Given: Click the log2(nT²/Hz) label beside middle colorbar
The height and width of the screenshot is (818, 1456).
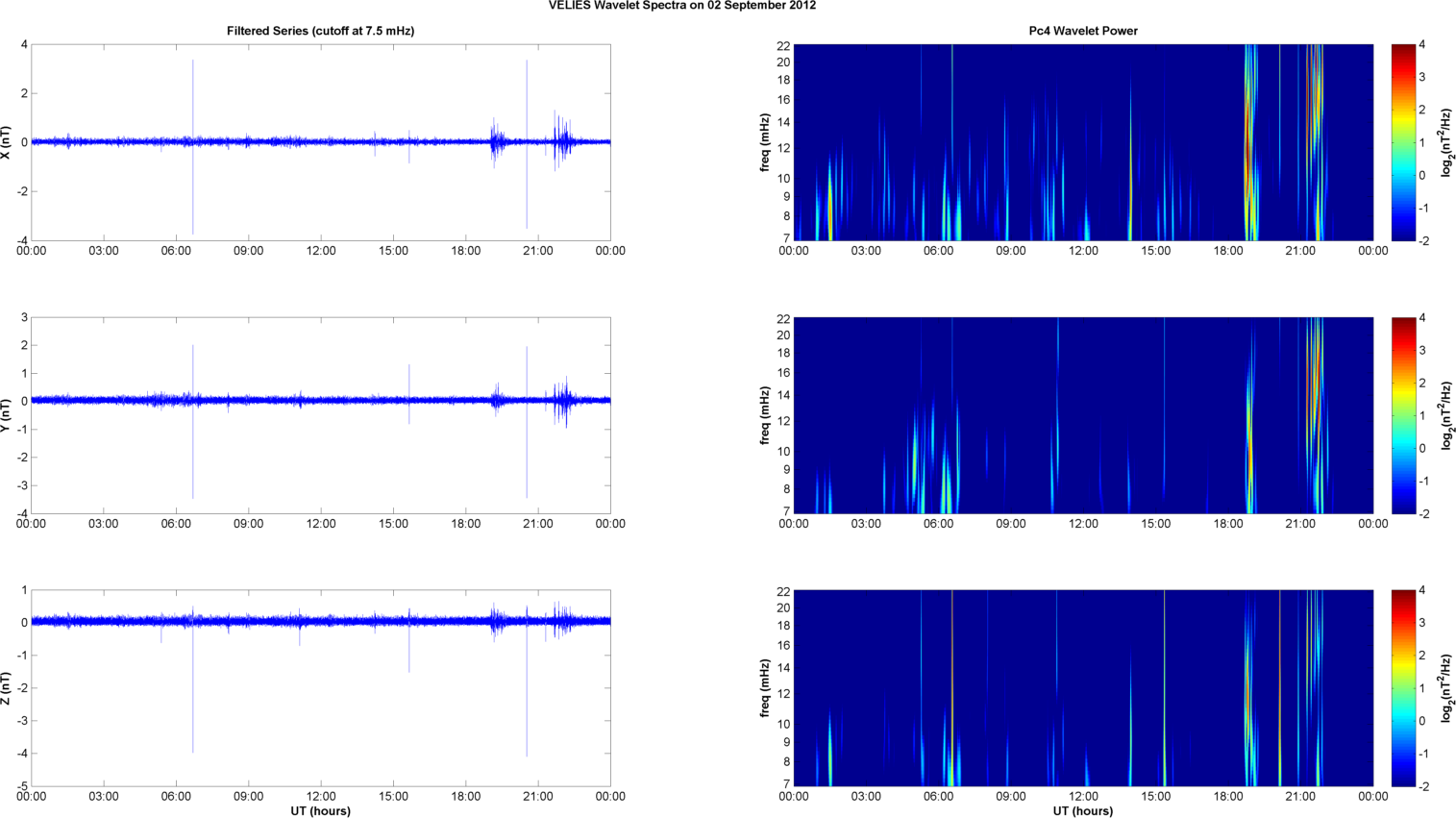Looking at the screenshot, I should 1446,415.
